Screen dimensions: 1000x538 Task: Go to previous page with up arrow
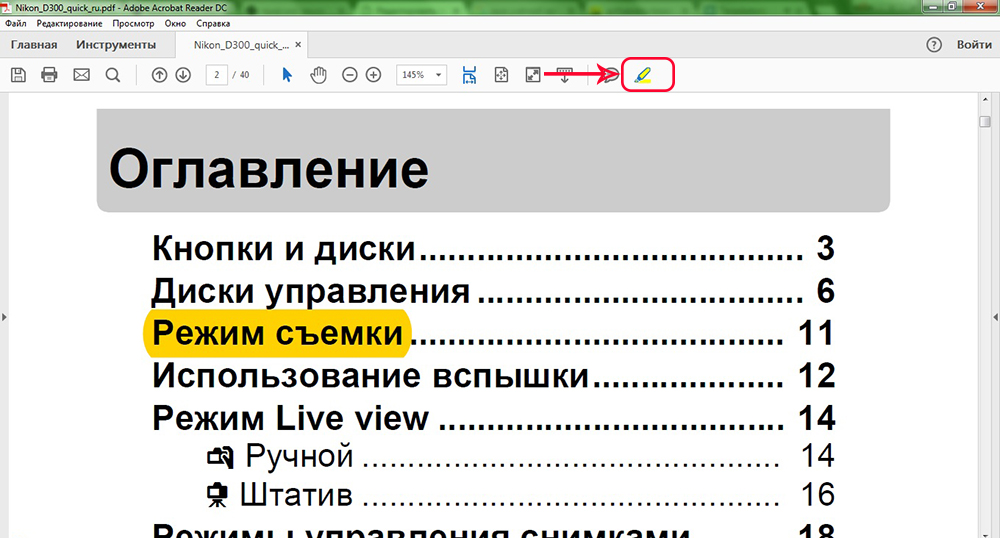click(158, 75)
